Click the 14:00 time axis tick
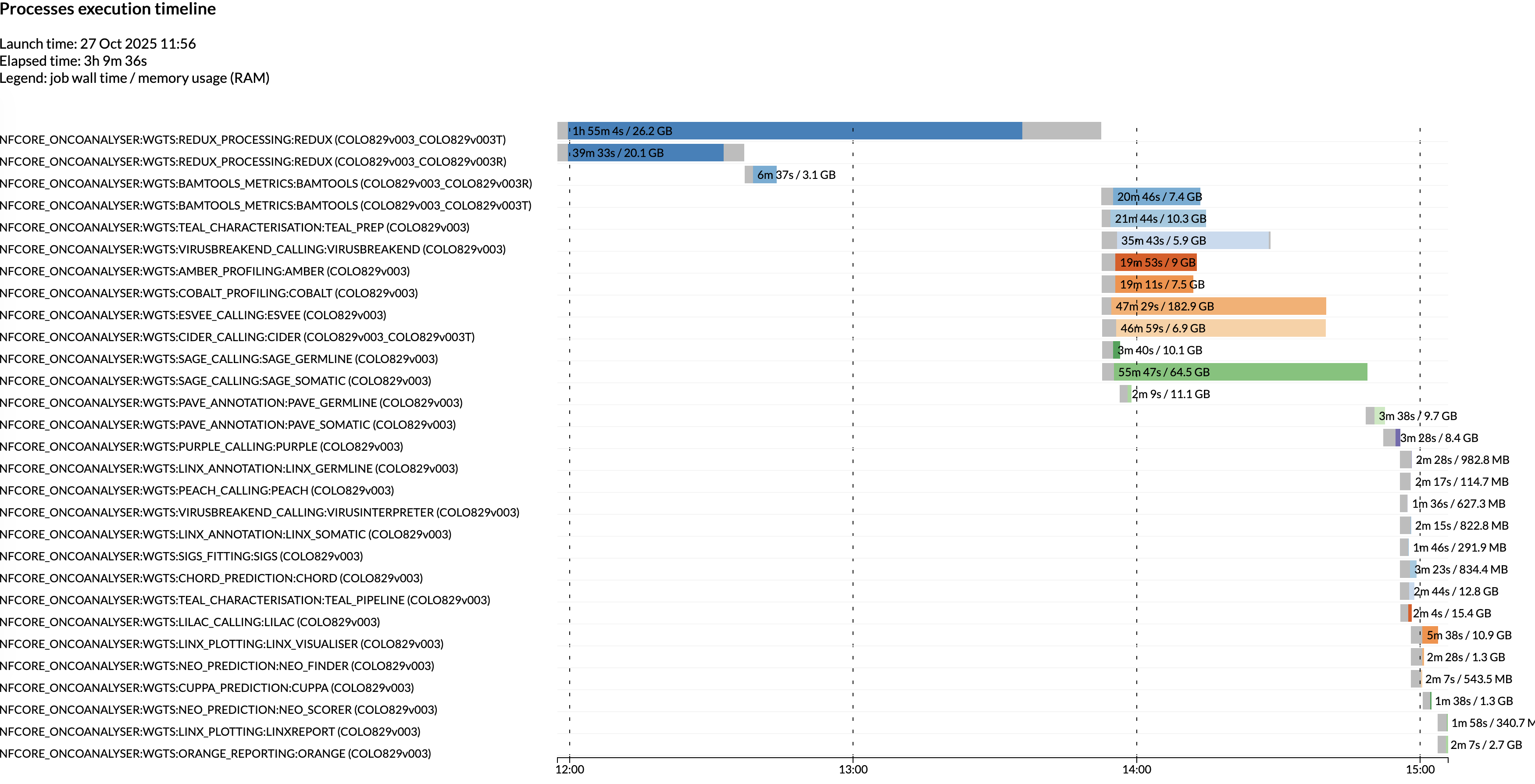The width and height of the screenshot is (1535, 784). pyautogui.click(x=1136, y=769)
